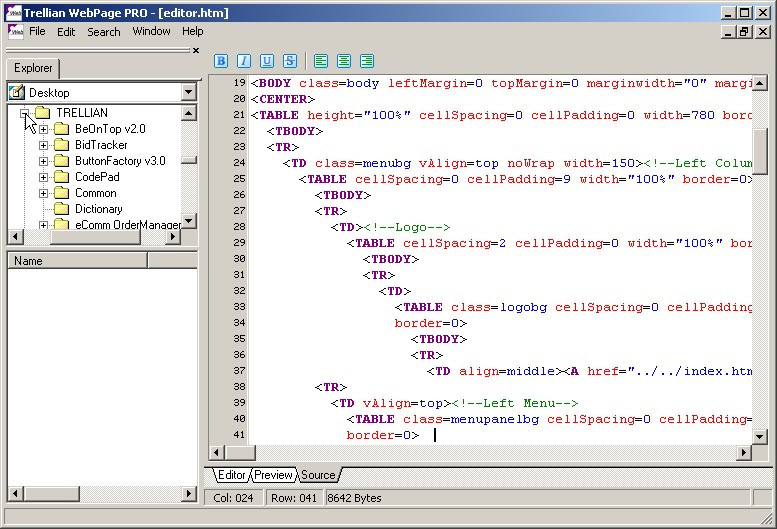Screen dimensions: 777x529
Task: Click the code editor scroll-left arrow
Action: (x=217, y=452)
